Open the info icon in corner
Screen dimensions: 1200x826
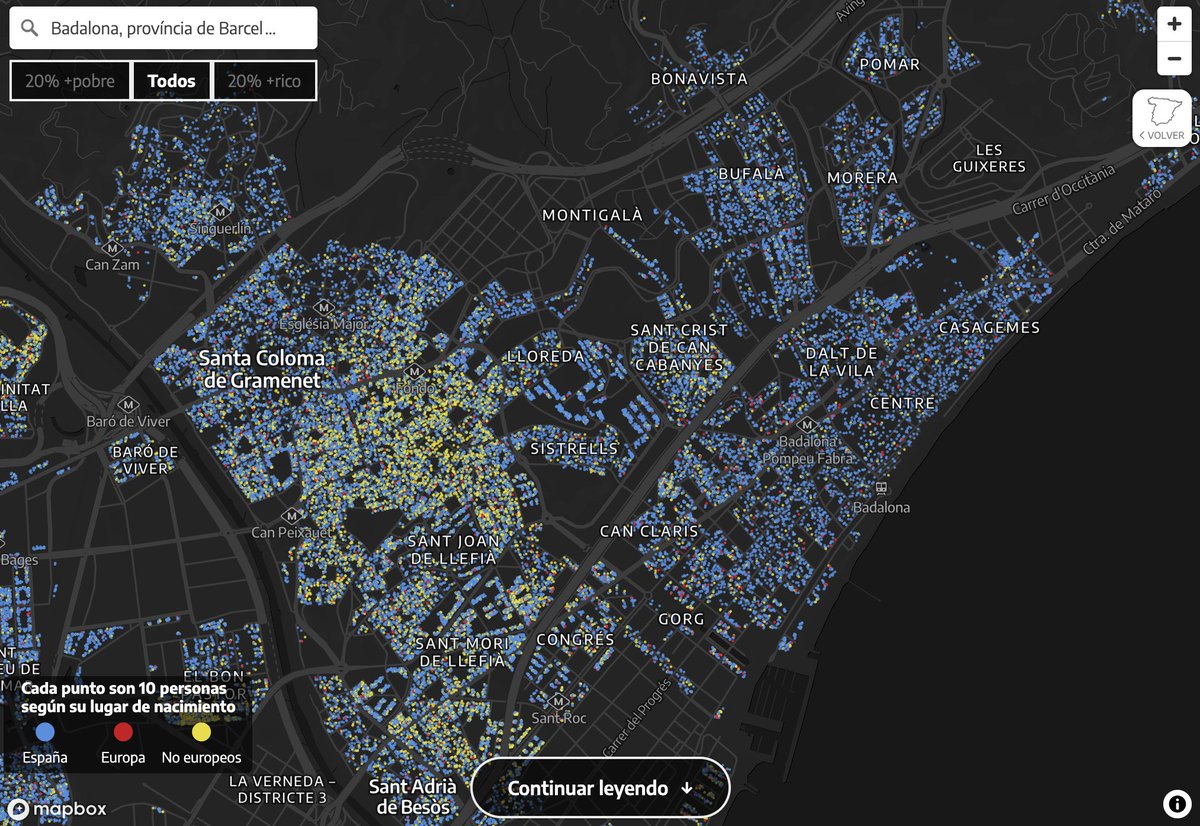tap(1176, 803)
